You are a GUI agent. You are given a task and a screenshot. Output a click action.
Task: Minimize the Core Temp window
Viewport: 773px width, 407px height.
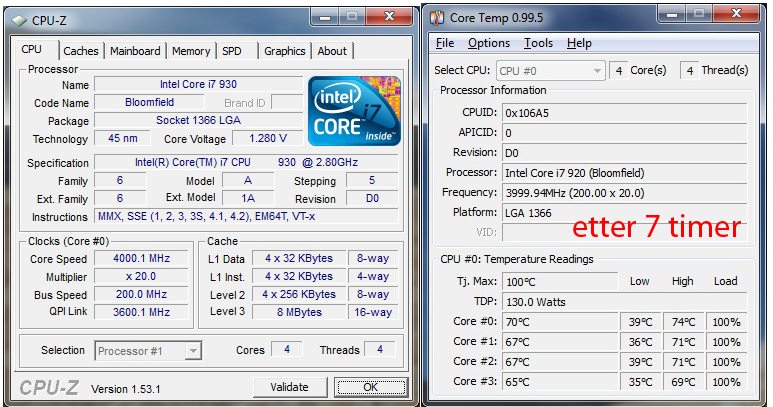[671, 14]
